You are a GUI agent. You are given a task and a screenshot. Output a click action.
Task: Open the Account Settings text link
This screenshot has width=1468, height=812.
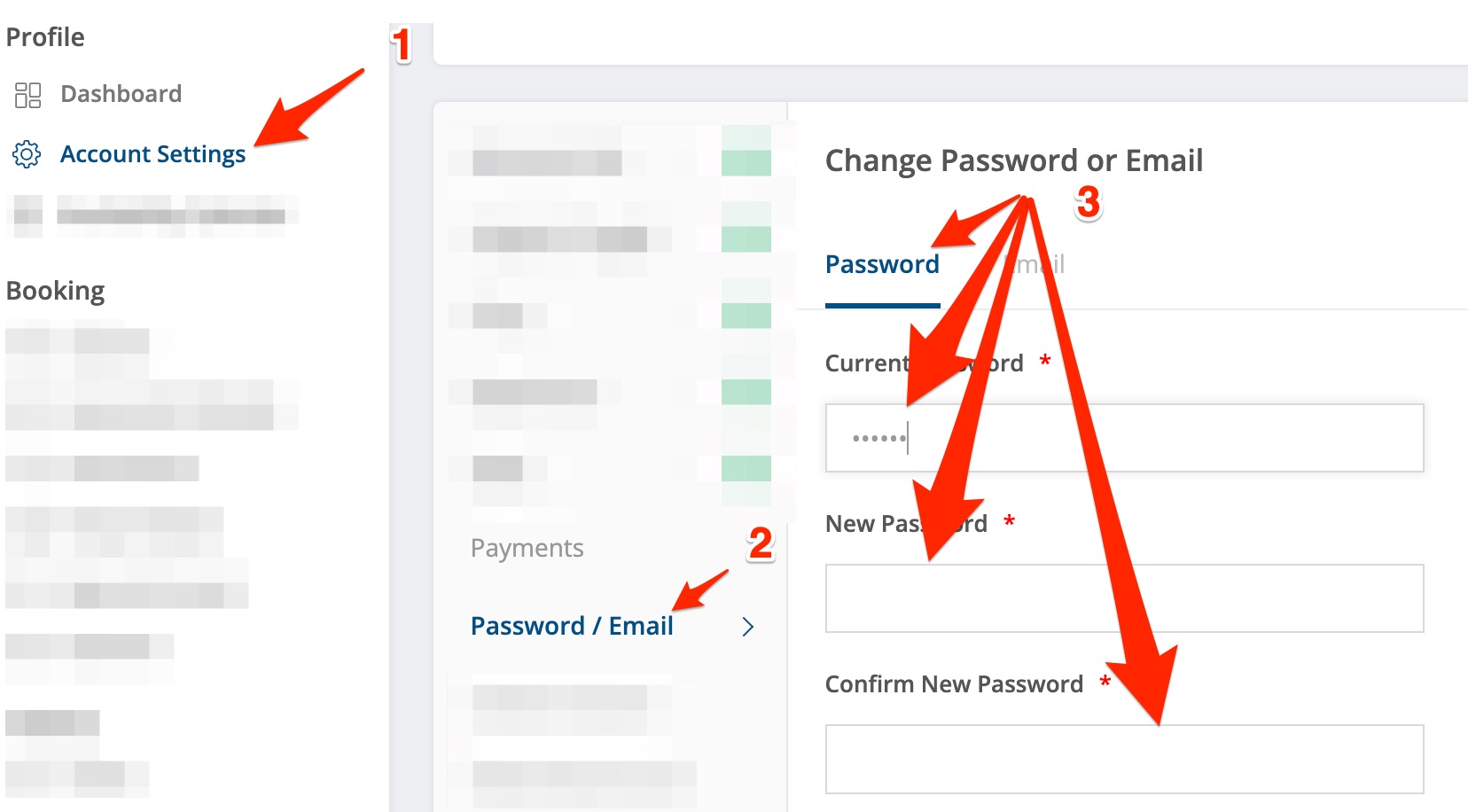pos(152,154)
